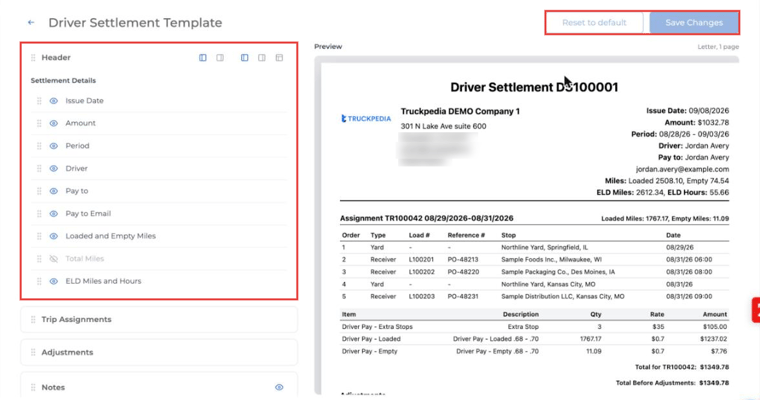Click the Total for TR100042 line
Screen dimensions: 760x400
(682, 367)
